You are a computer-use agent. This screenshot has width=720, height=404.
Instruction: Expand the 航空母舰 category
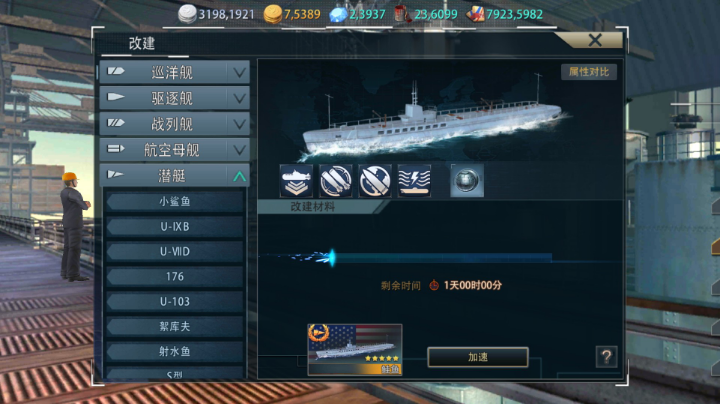[174, 149]
